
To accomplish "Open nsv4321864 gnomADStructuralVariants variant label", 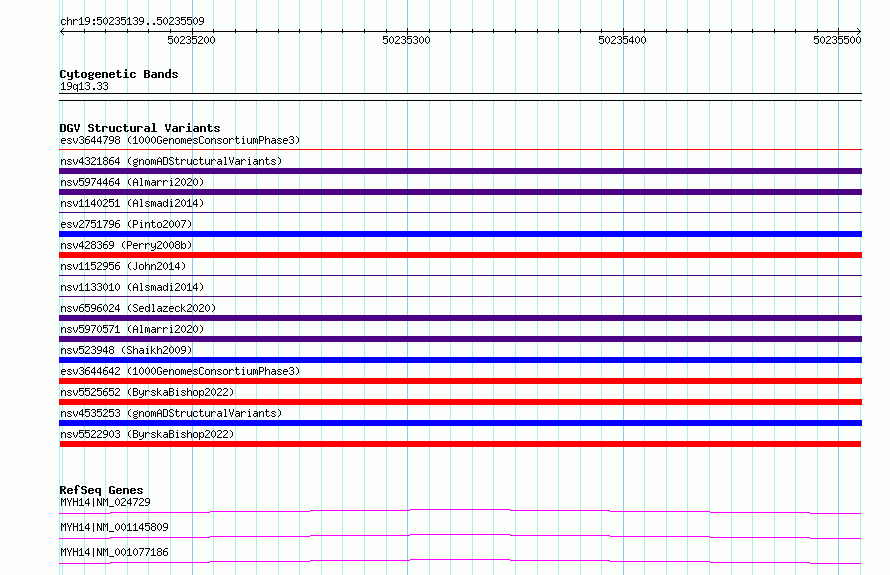I will click(171, 161).
